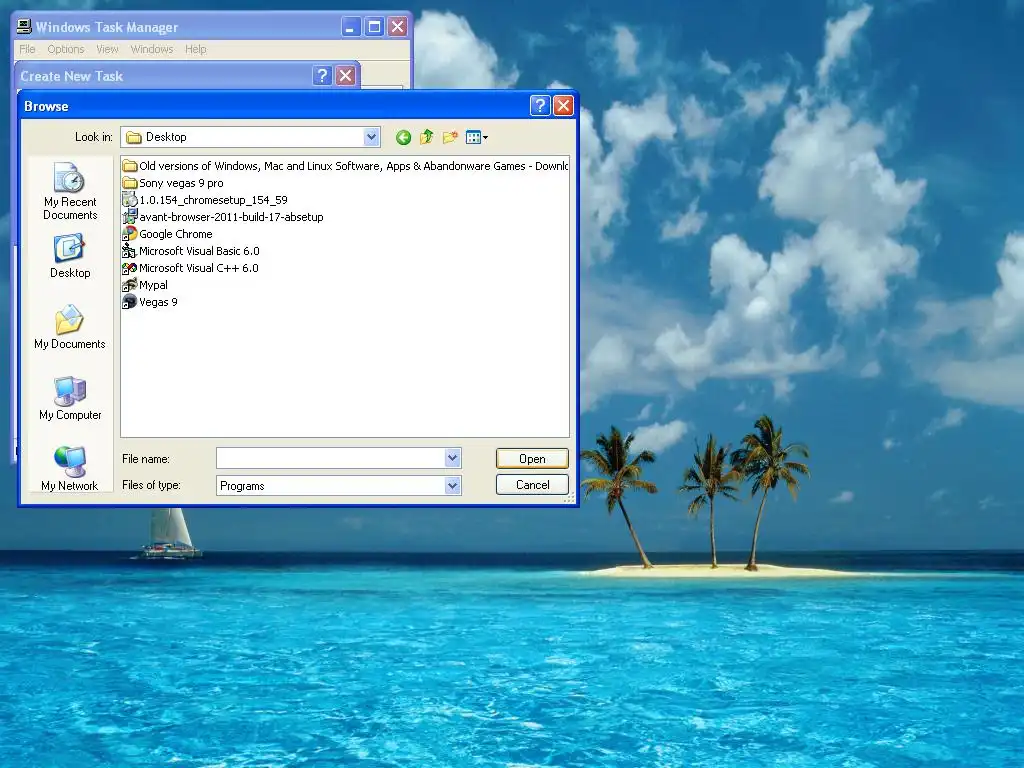Click 'Microsoft Visual C++ 6.0' name text

click(199, 268)
